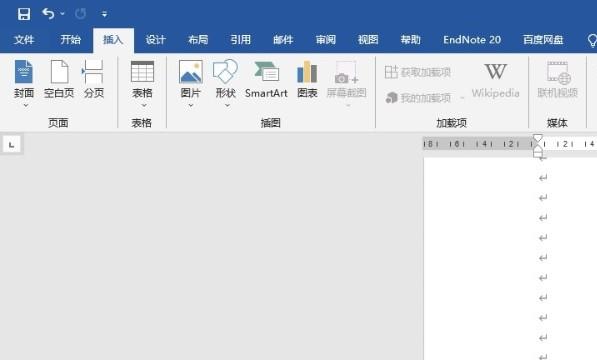Open the 布局 tab
Viewport: 597px width, 360px height.
198,40
